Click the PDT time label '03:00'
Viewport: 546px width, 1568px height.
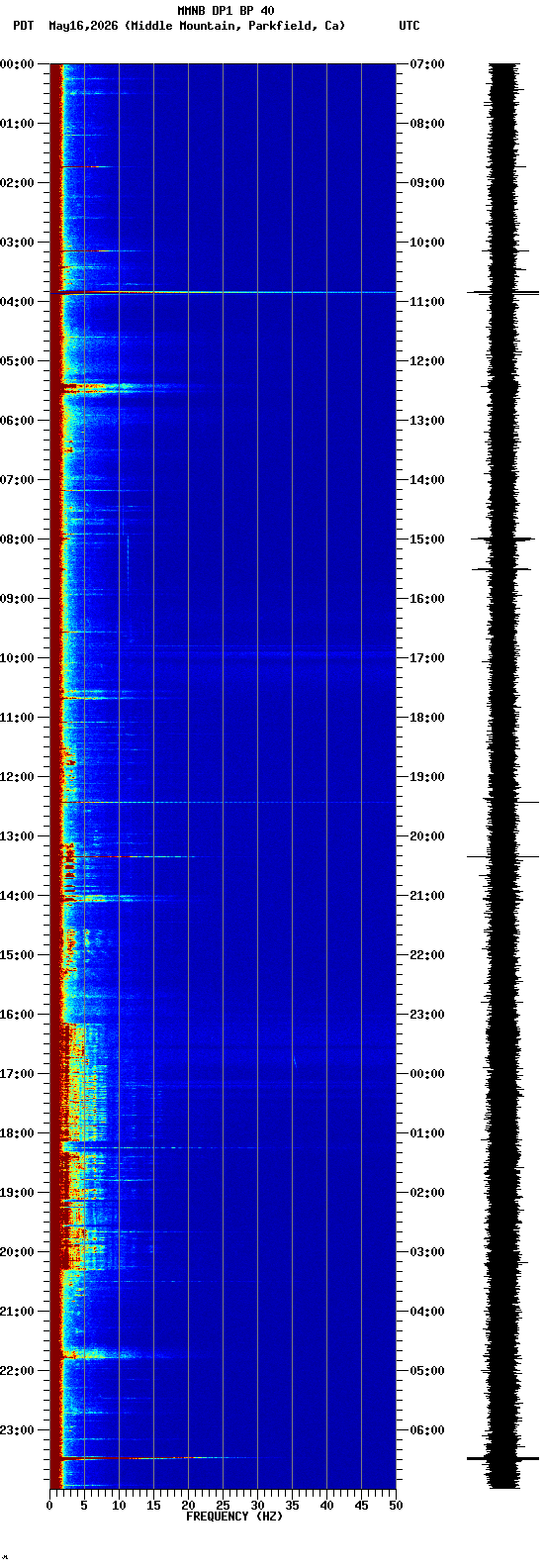17,243
